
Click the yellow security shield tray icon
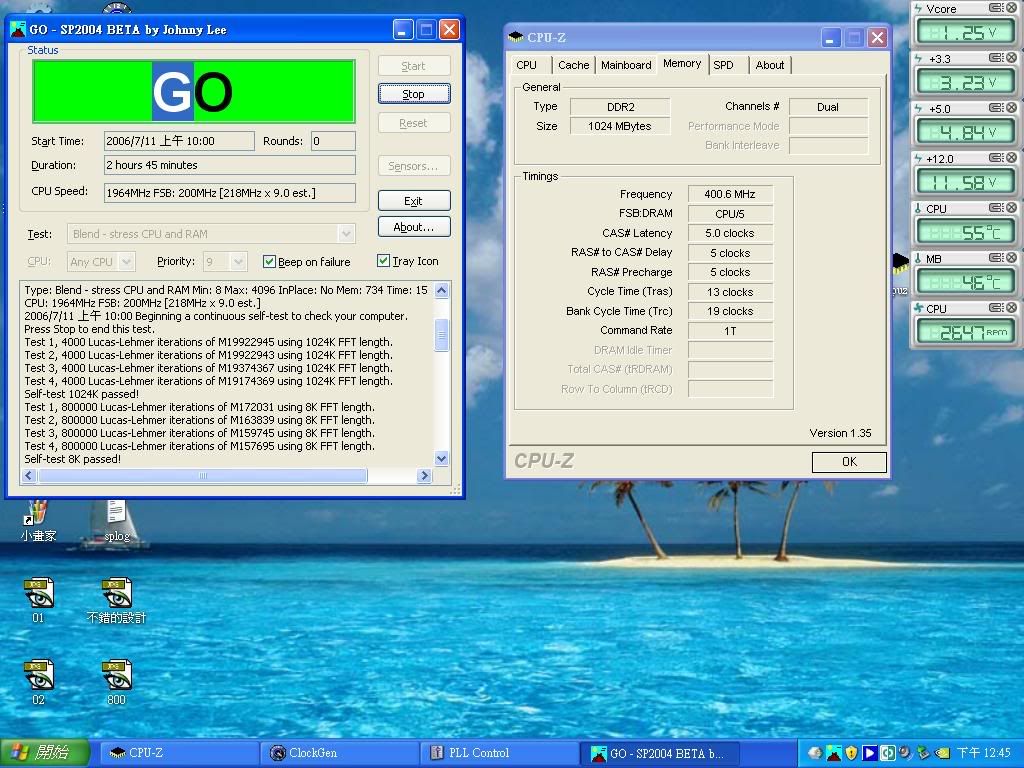(851, 753)
